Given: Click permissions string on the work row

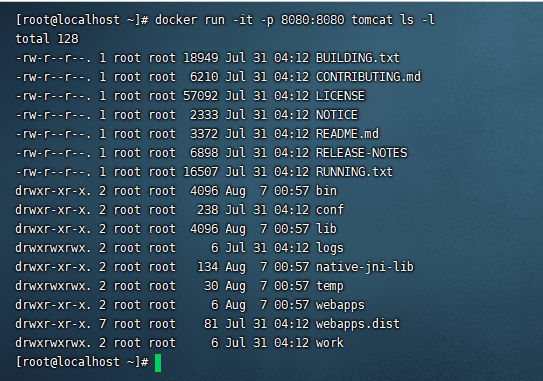Looking at the screenshot, I should point(53,343).
